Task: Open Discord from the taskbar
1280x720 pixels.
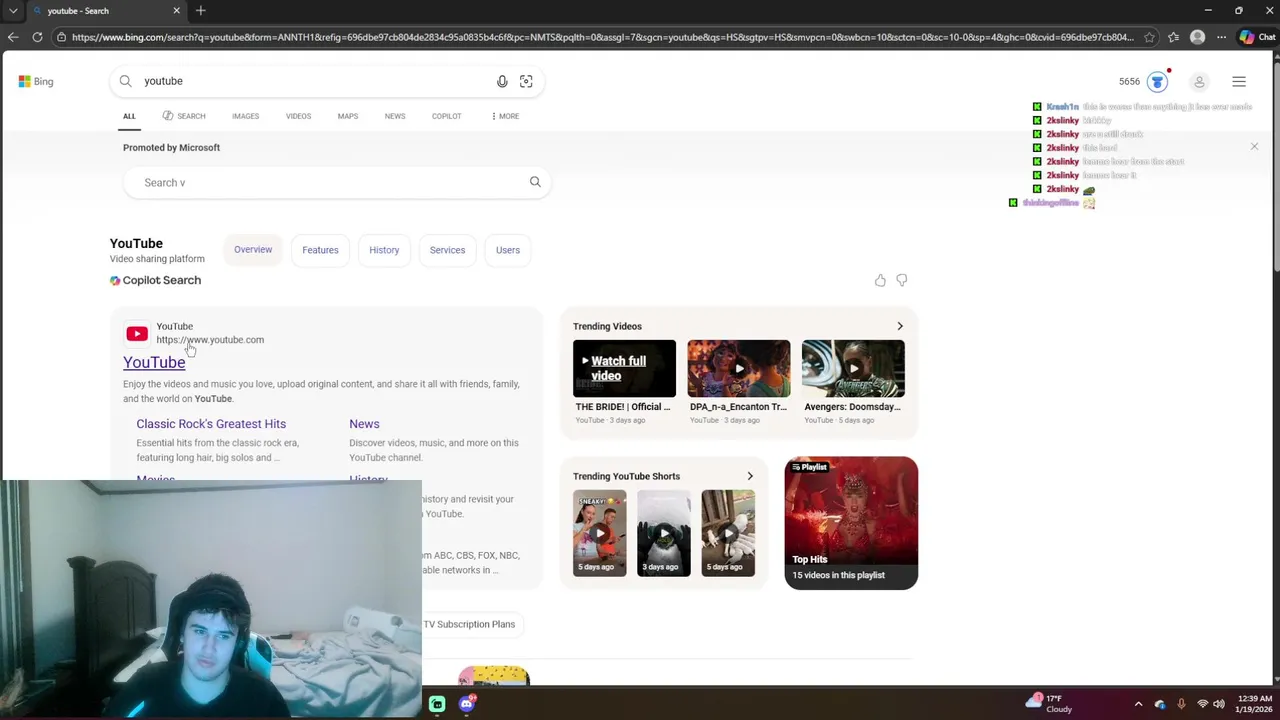Action: [x=467, y=704]
